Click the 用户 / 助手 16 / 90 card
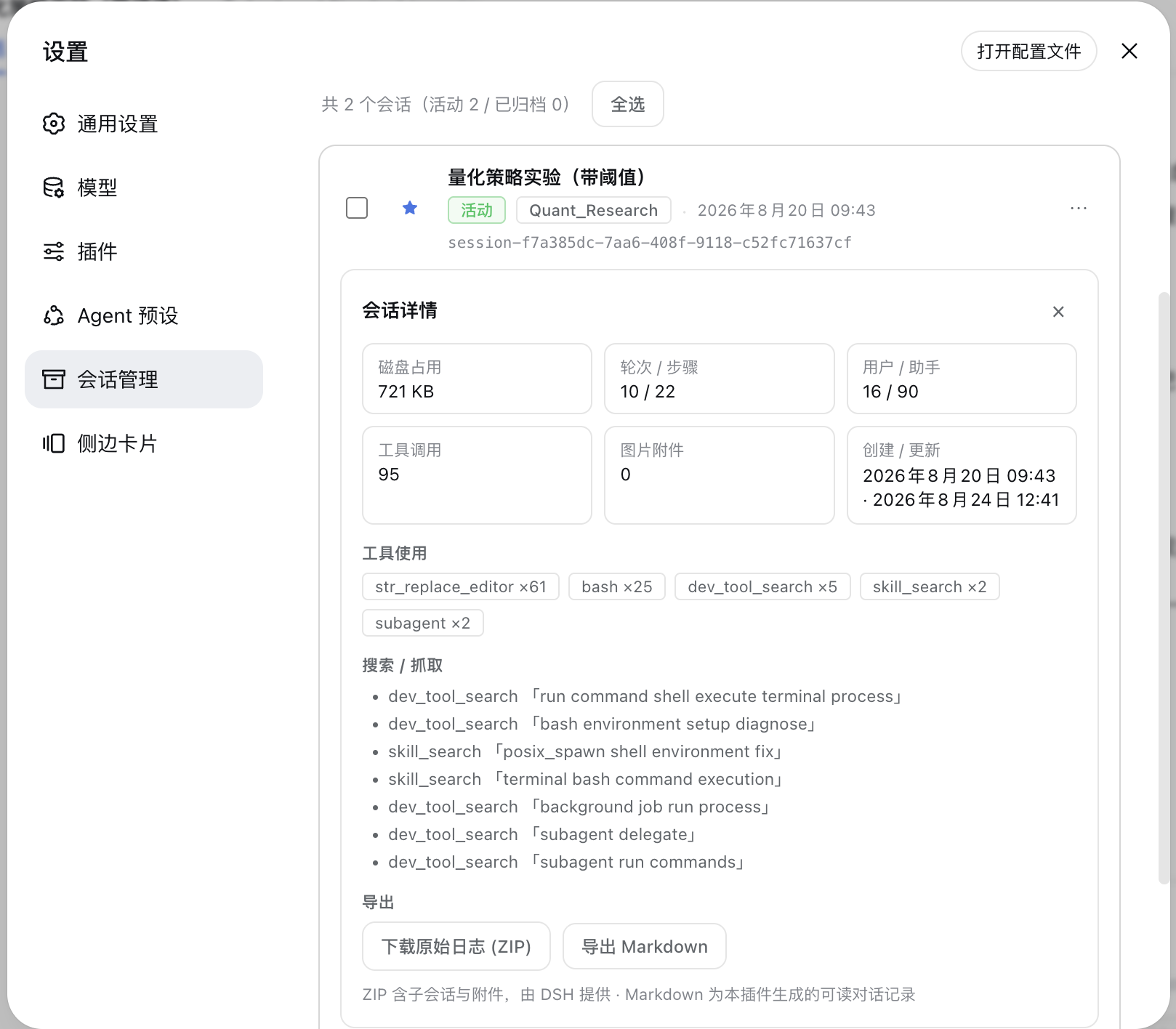Viewport: 1176px width, 1029px height. (x=962, y=379)
